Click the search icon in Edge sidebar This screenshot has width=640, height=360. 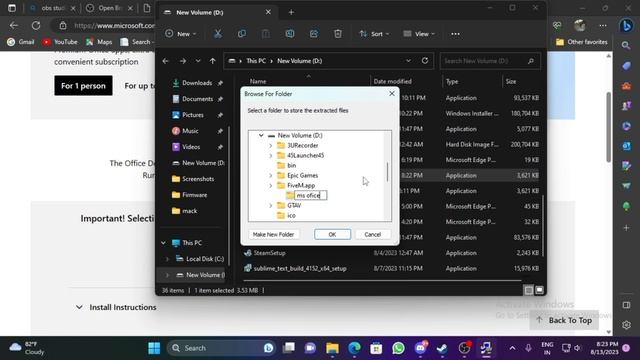tap(626, 46)
